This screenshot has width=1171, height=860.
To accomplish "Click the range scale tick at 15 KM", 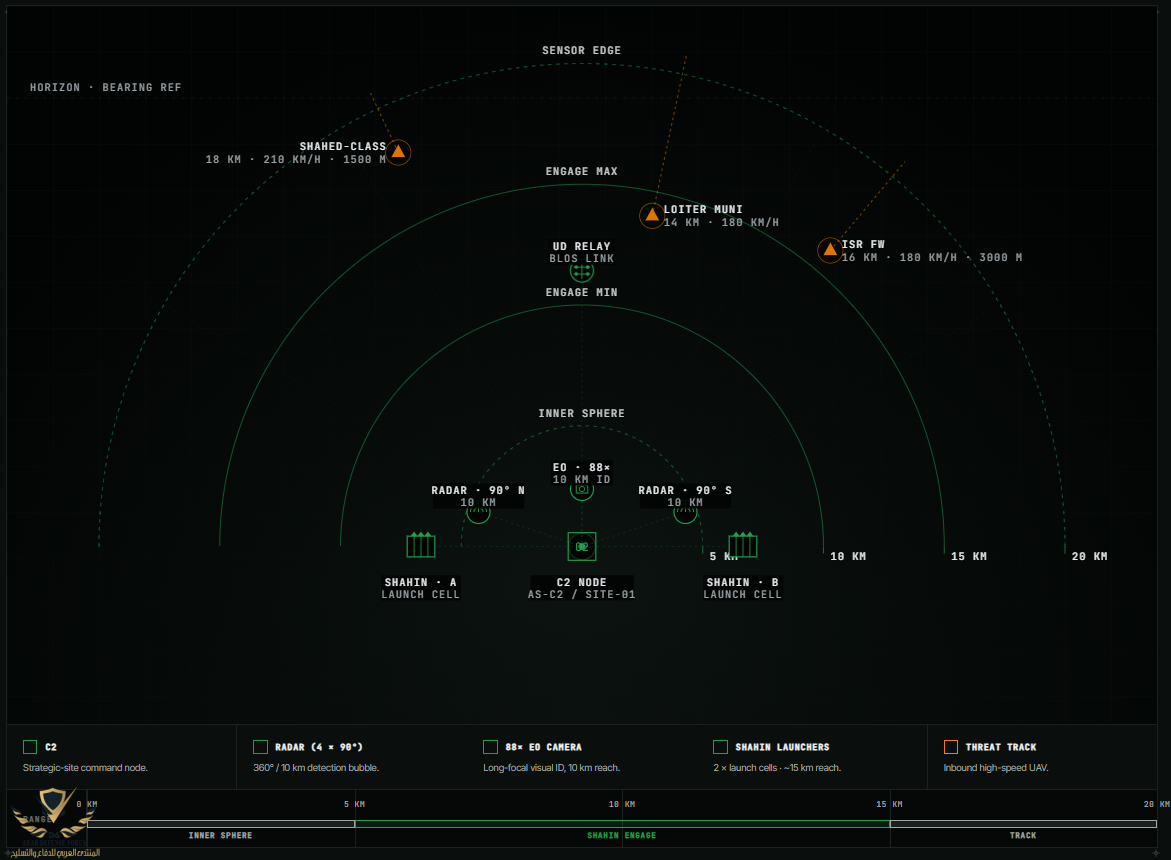I will coord(889,804).
